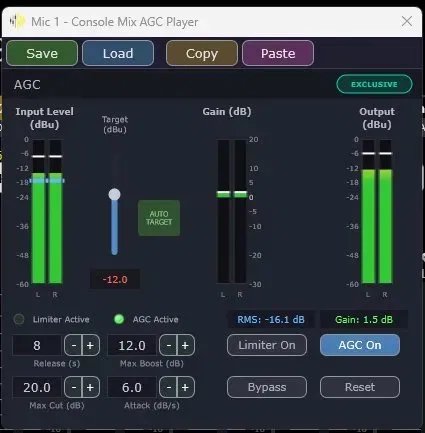
Task: Click the Gain right channel meter
Action: click(x=240, y=212)
